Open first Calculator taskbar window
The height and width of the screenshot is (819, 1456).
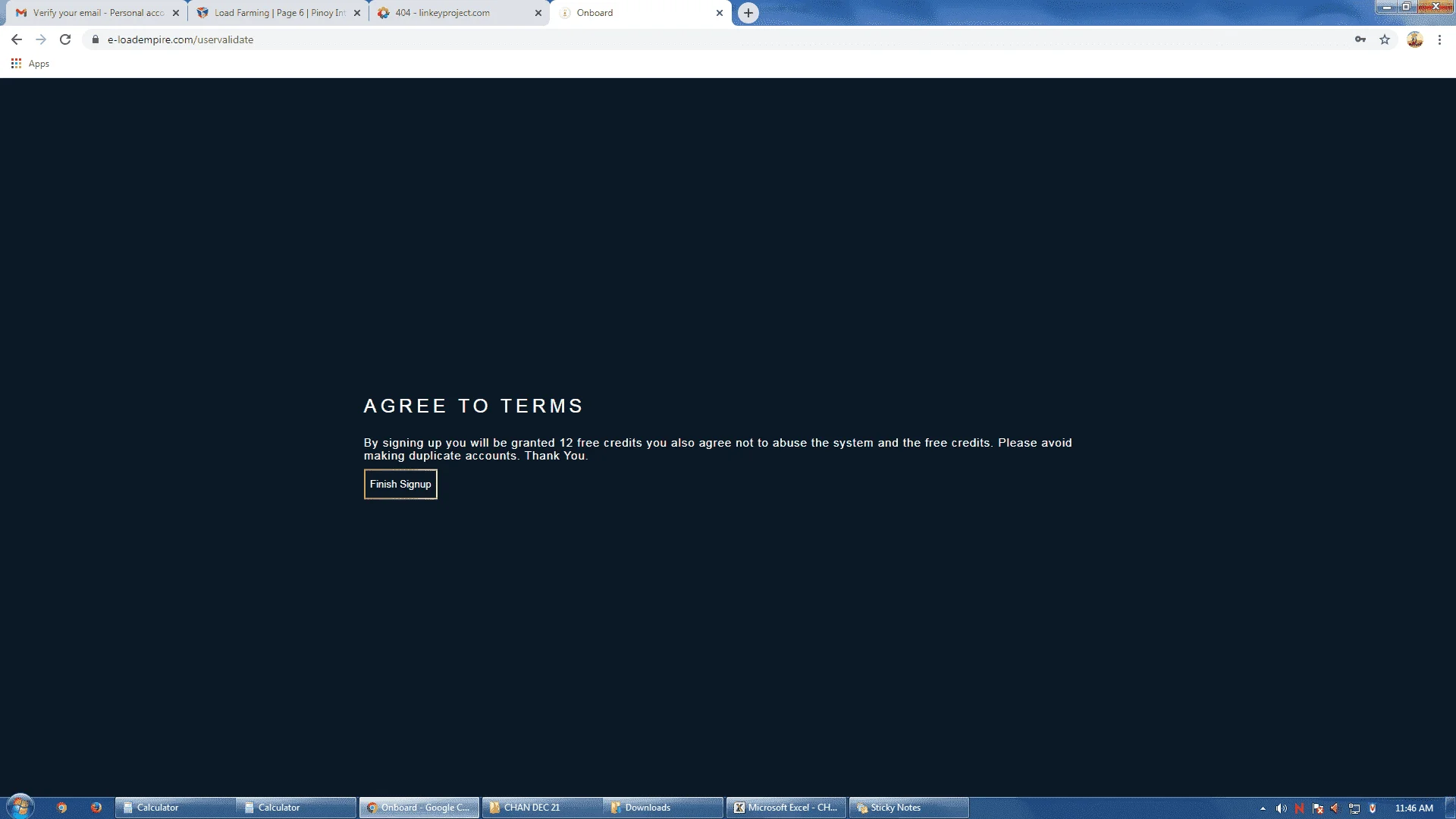click(x=175, y=808)
